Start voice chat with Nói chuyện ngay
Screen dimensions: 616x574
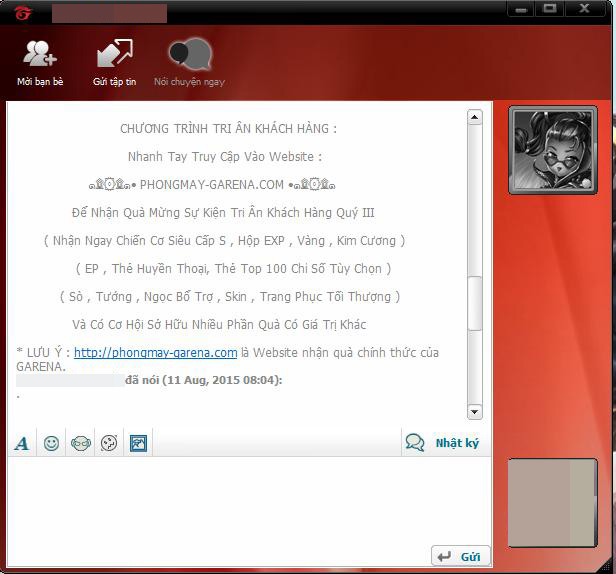click(x=189, y=63)
